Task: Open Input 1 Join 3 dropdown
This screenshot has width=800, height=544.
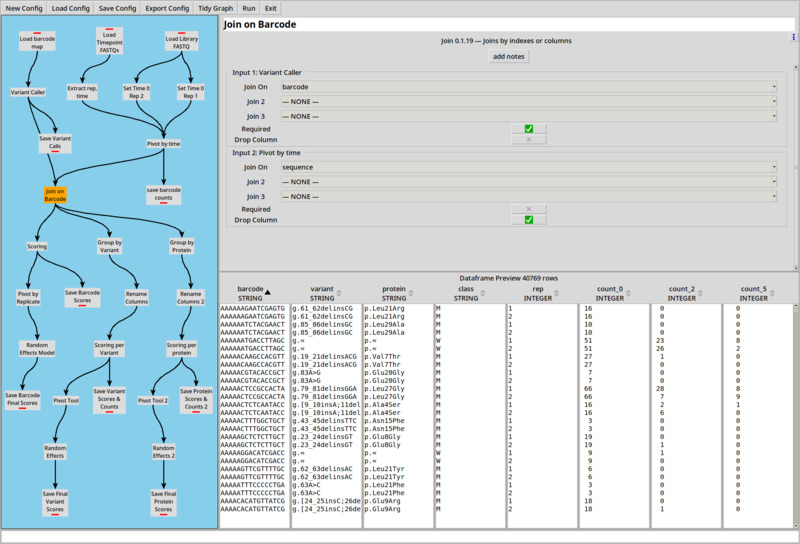Action: [529, 116]
